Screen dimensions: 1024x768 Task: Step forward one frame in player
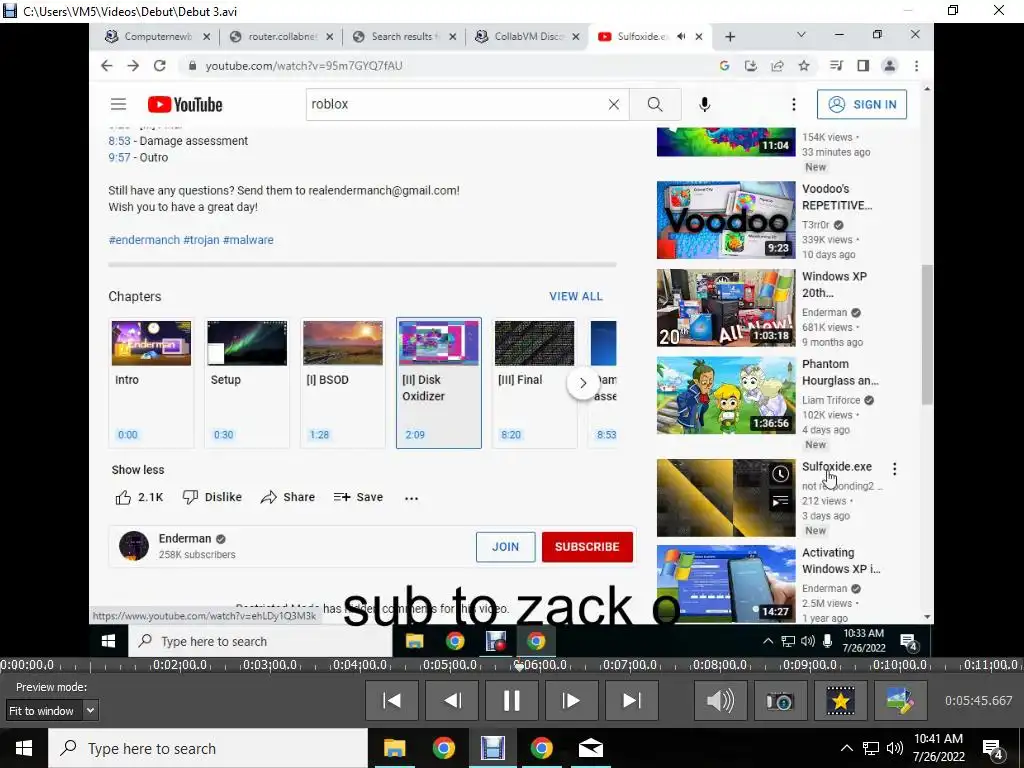pyautogui.click(x=571, y=701)
